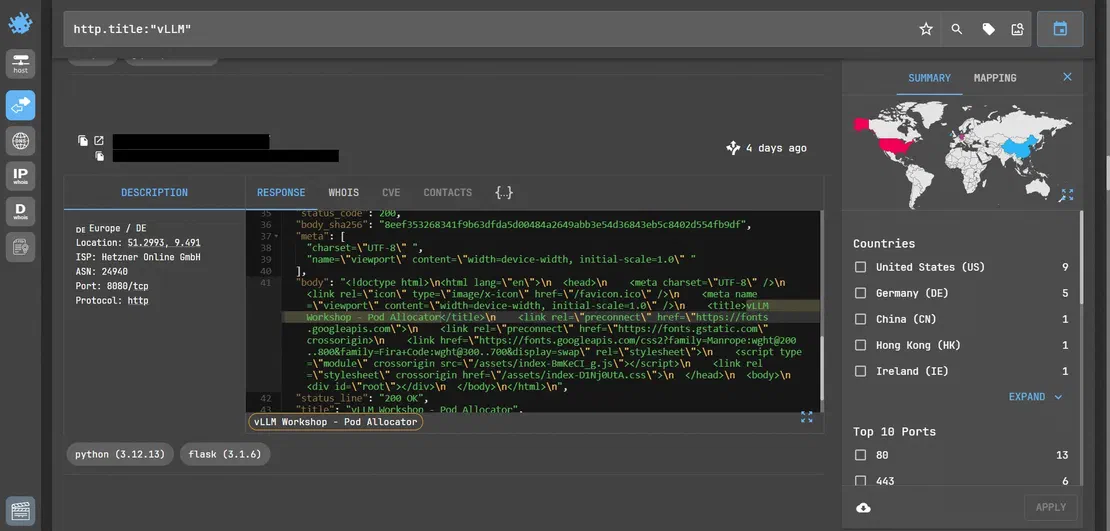Check the Germany (DE) filter
The width and height of the screenshot is (1110, 531).
860,293
